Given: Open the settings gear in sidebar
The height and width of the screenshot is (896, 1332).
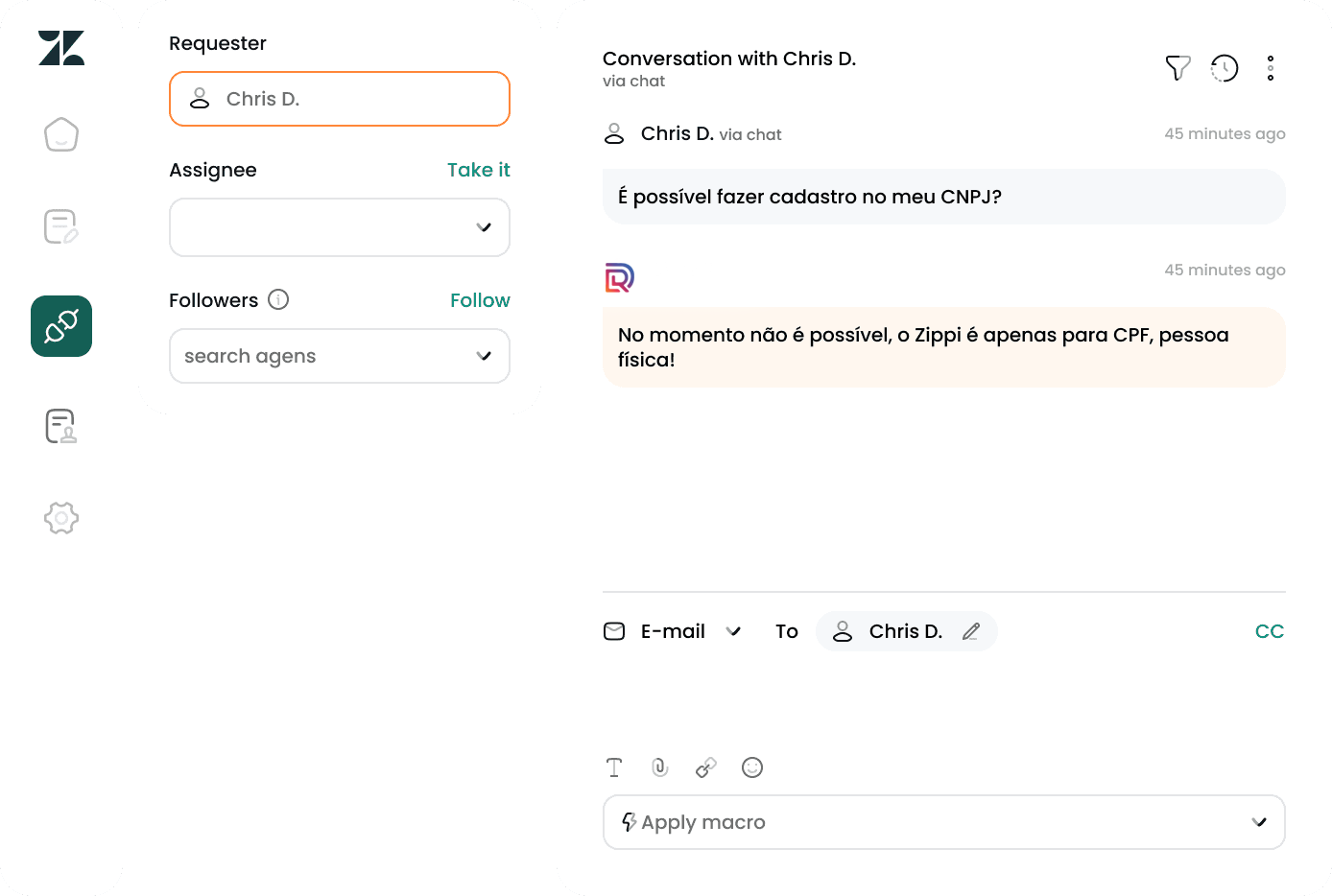Looking at the screenshot, I should pos(61,518).
